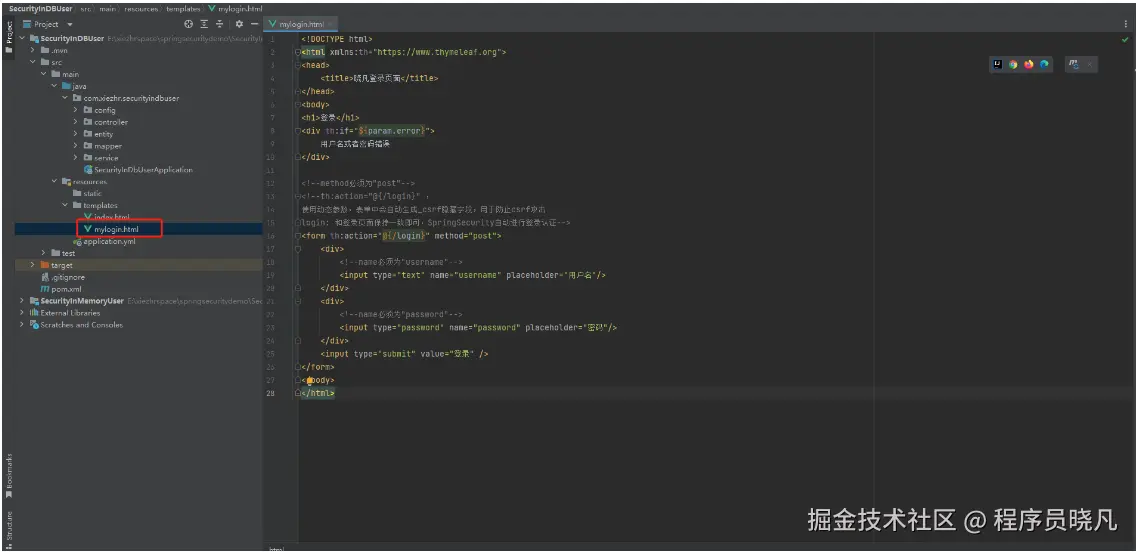Click the green inspection checkmark indicator
The height and width of the screenshot is (552, 1136).
point(1126,38)
